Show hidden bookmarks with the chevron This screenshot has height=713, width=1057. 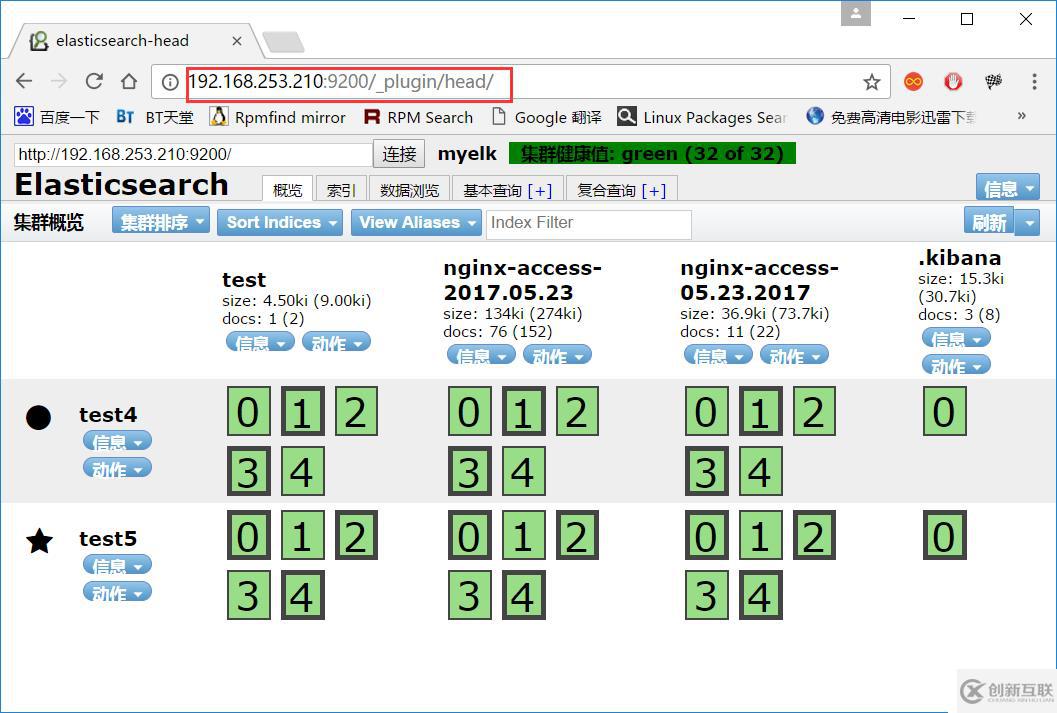pyautogui.click(x=1021, y=116)
